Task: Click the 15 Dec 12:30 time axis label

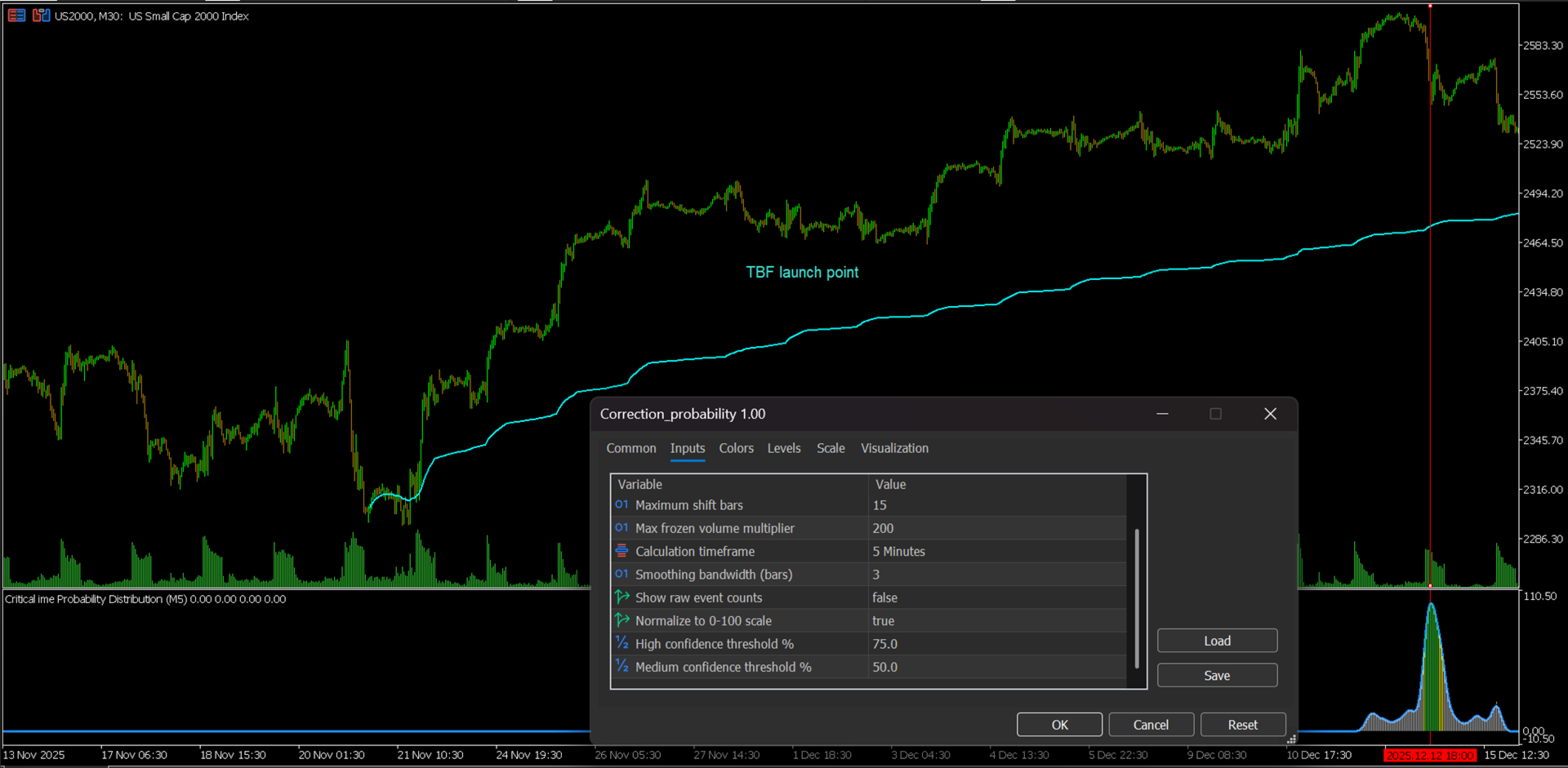Action: [1517, 755]
